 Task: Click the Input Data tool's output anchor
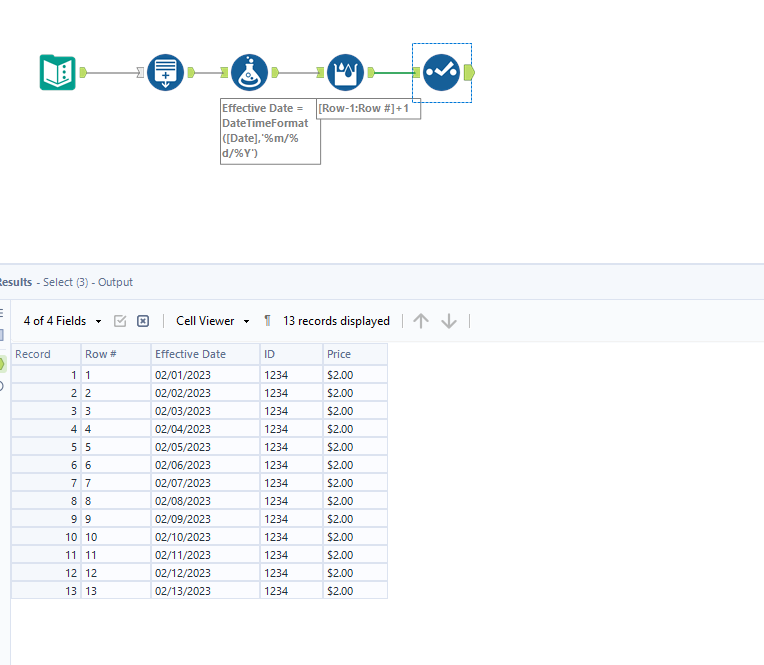point(84,73)
